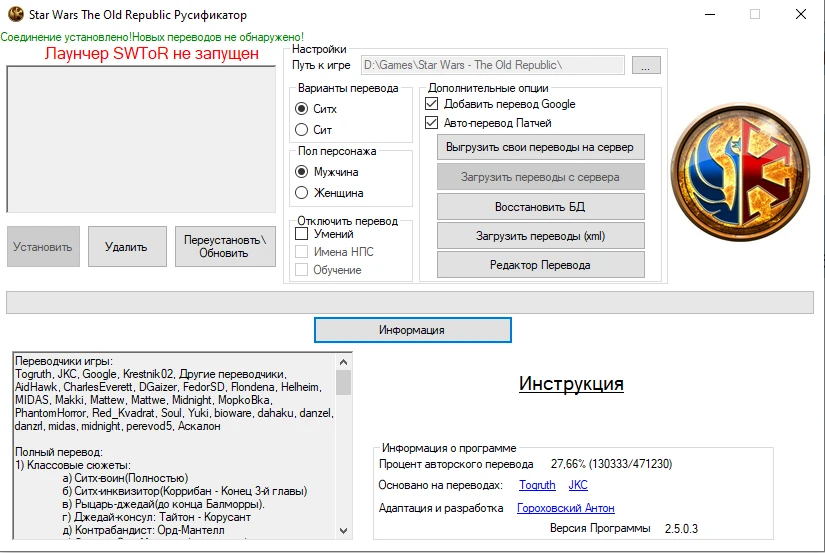Viewport: 825px width, 553px height.
Task: Click the scrollbar thumb of the info text box
Action: click(344, 382)
